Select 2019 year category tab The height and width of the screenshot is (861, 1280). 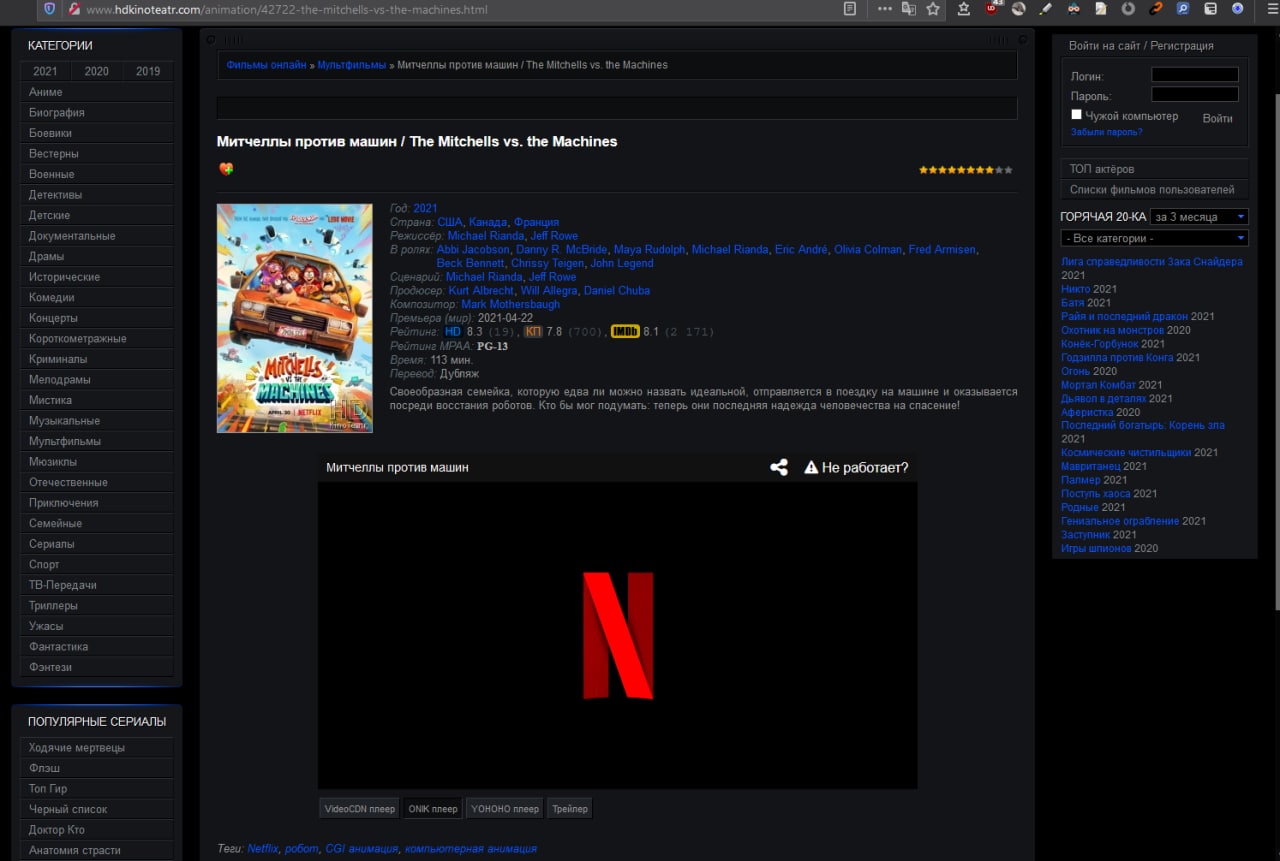point(148,71)
